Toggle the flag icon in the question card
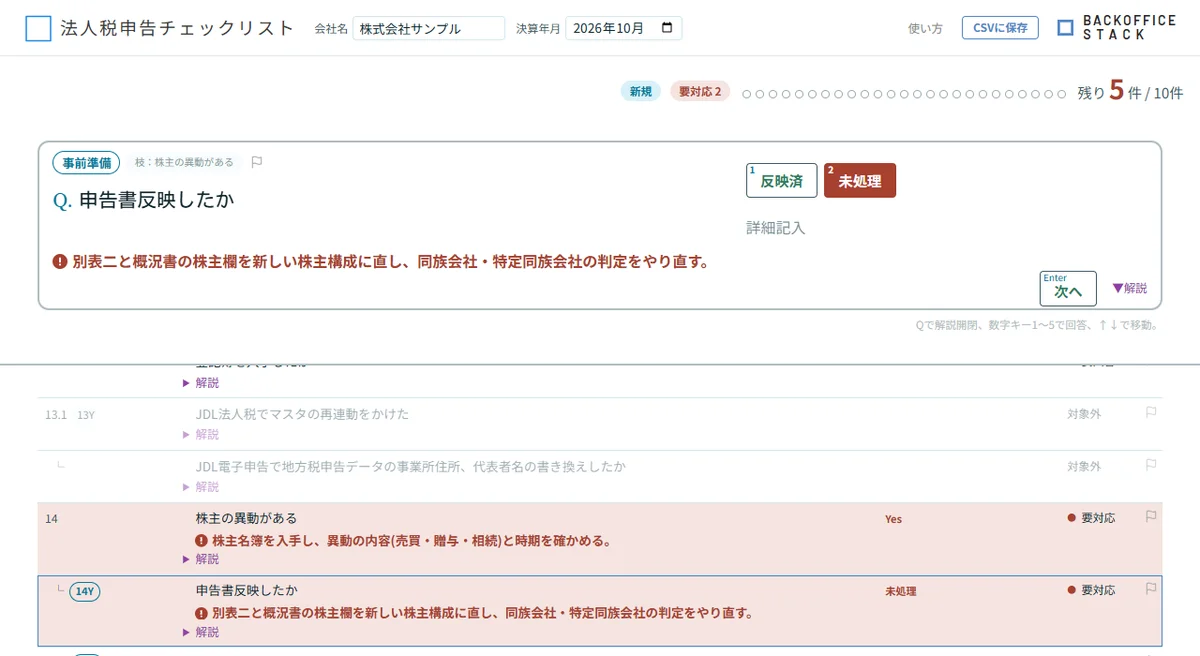 pyautogui.click(x=257, y=162)
